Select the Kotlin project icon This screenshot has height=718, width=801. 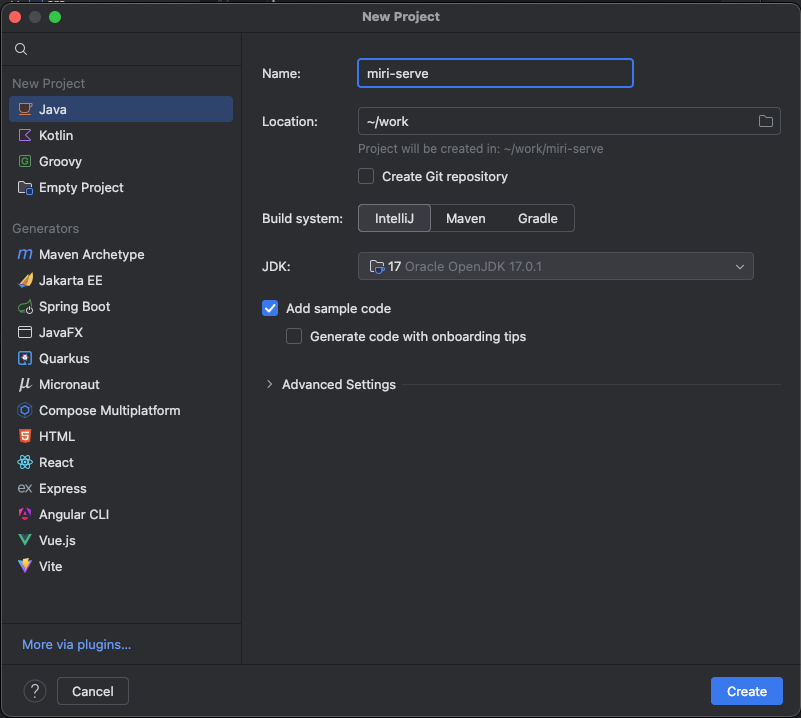point(25,135)
